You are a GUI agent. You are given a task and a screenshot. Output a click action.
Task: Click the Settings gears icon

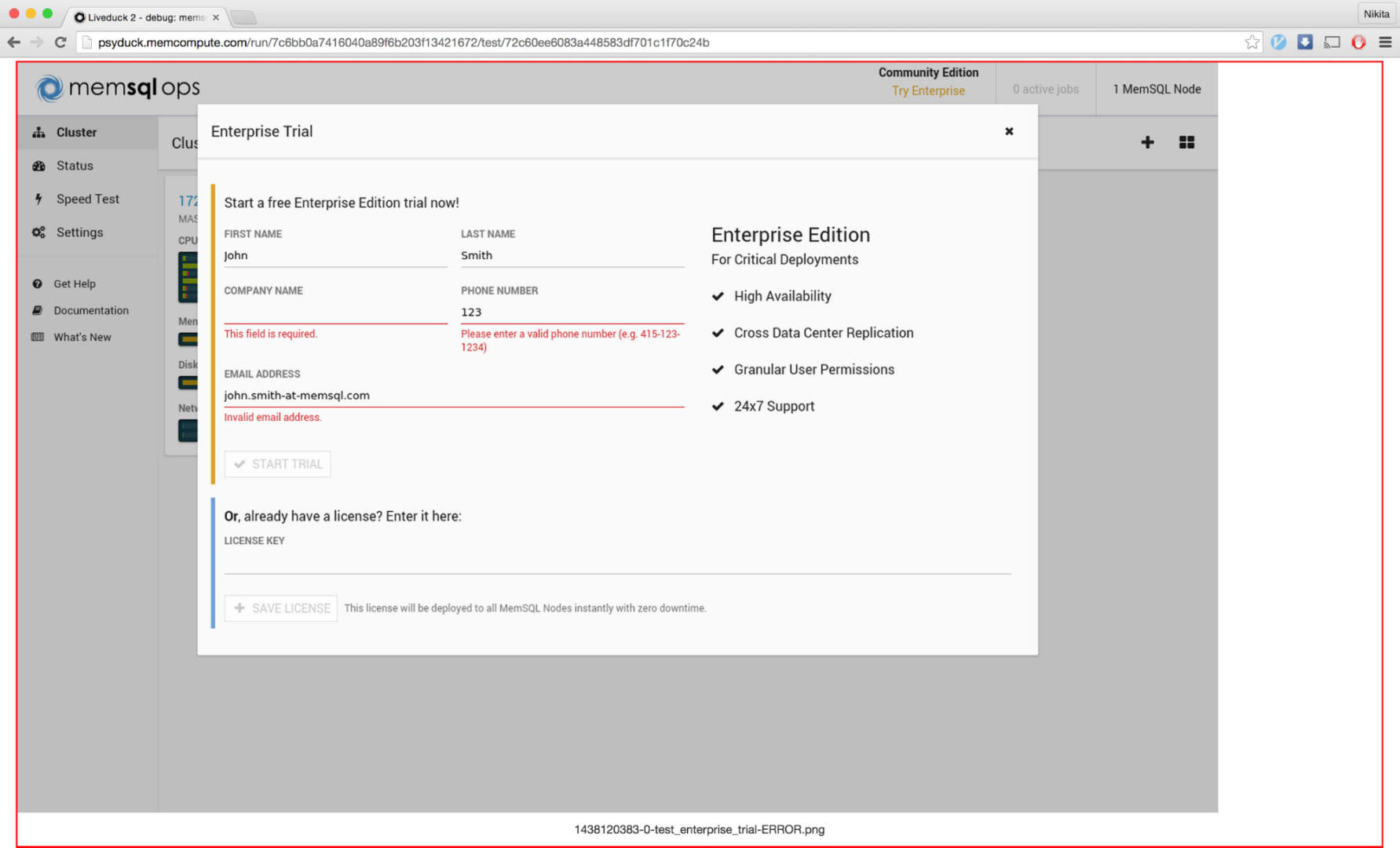coord(38,232)
